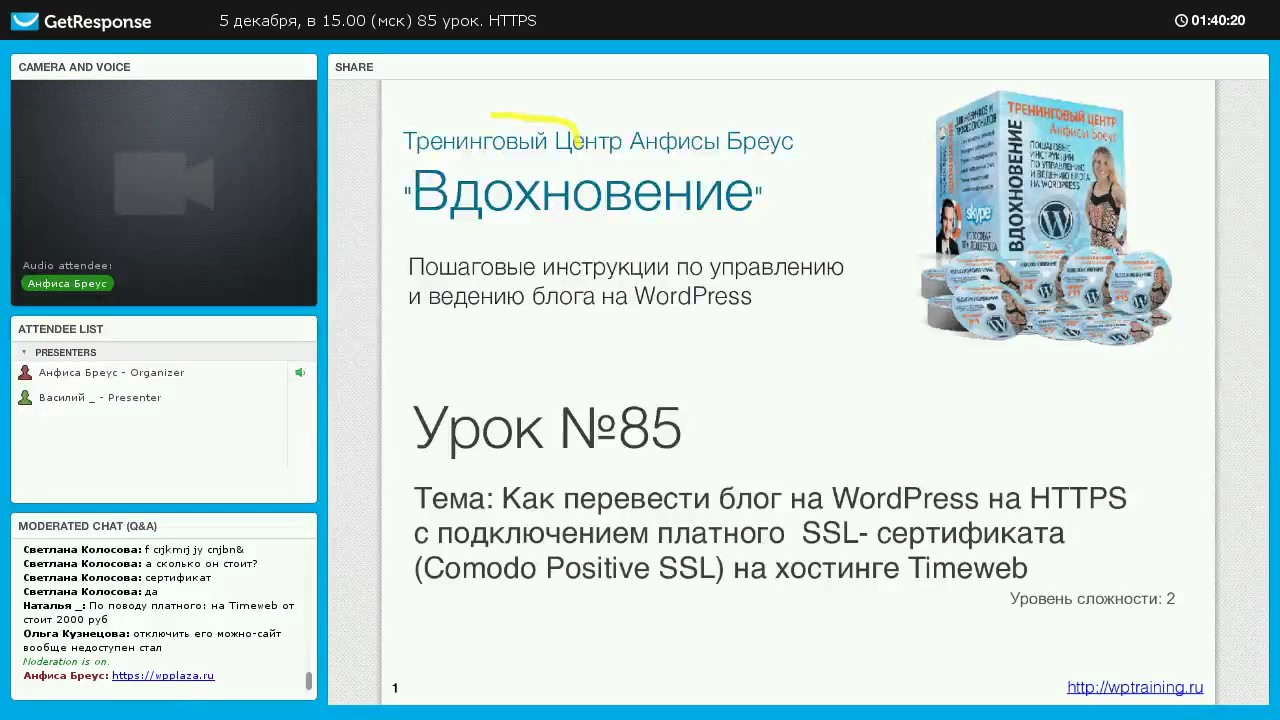Click 'Пошаговые инструкции по управлению' slide text
Image resolution: width=1280 pixels, height=720 pixels.
coord(626,267)
